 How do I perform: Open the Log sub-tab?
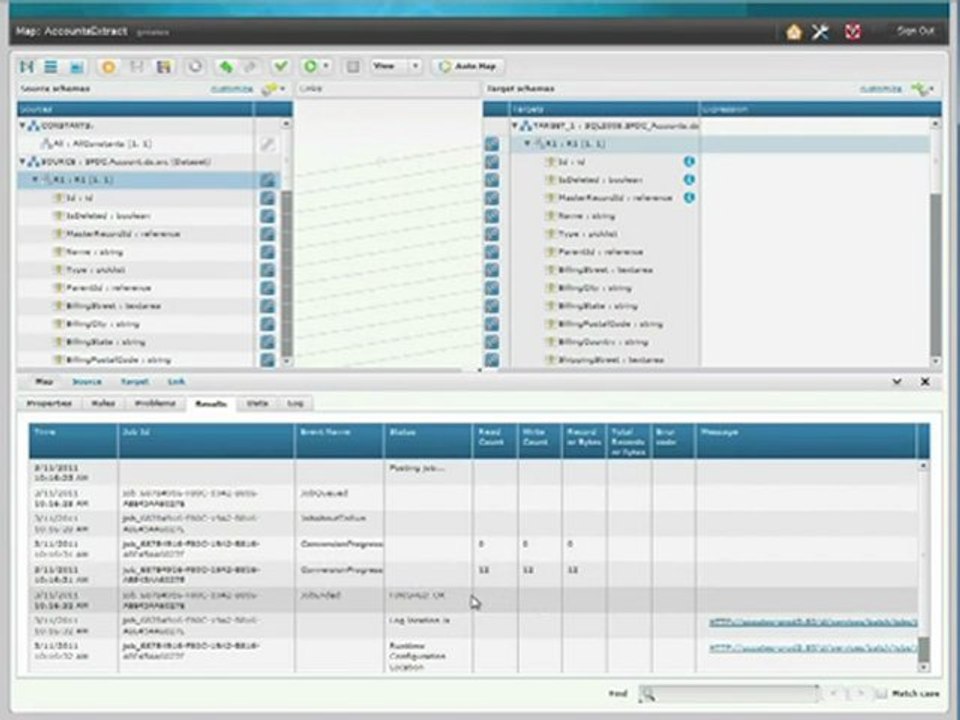(295, 403)
